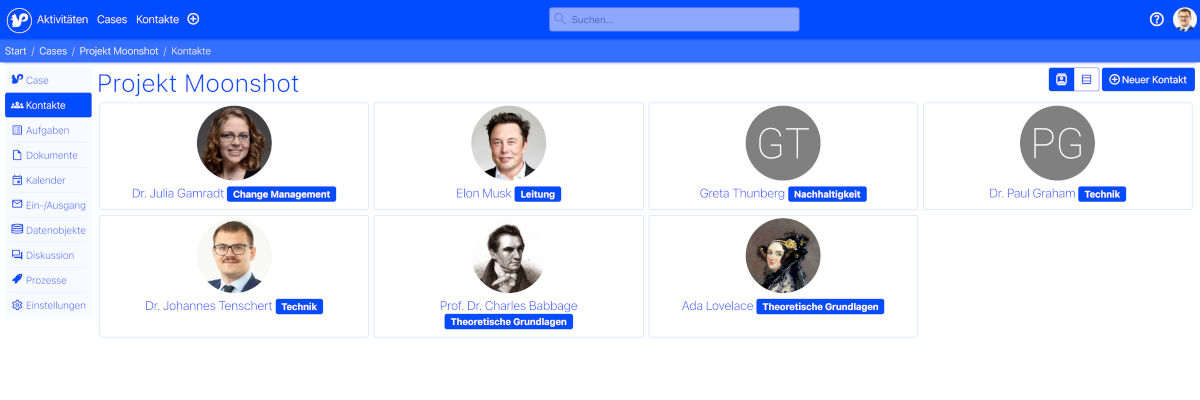Viewport: 1200px width, 400px height.
Task: Click the Nachhaltigkeit tag
Action: pyautogui.click(x=827, y=194)
